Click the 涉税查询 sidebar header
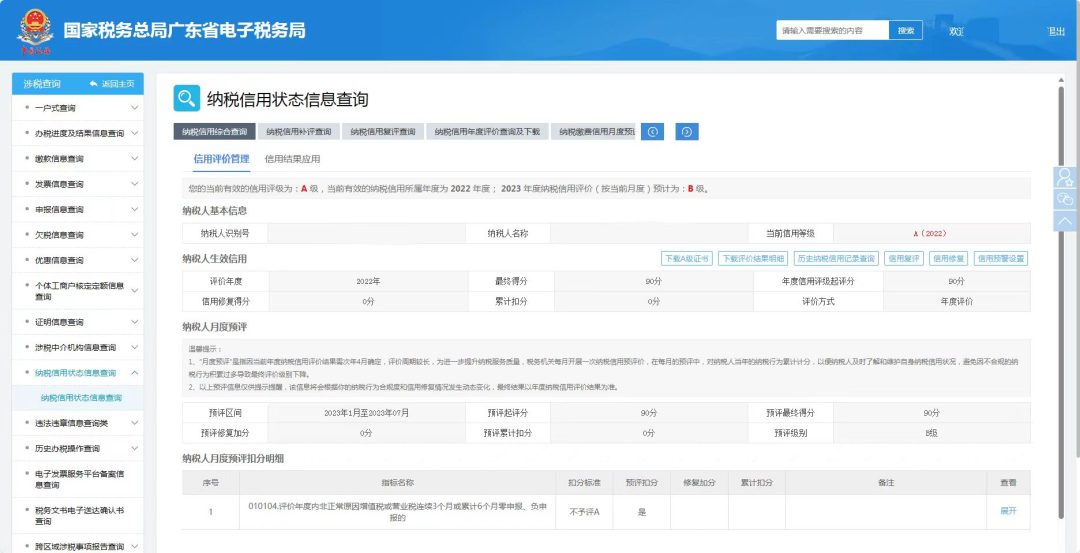1080x553 pixels. tap(42, 84)
